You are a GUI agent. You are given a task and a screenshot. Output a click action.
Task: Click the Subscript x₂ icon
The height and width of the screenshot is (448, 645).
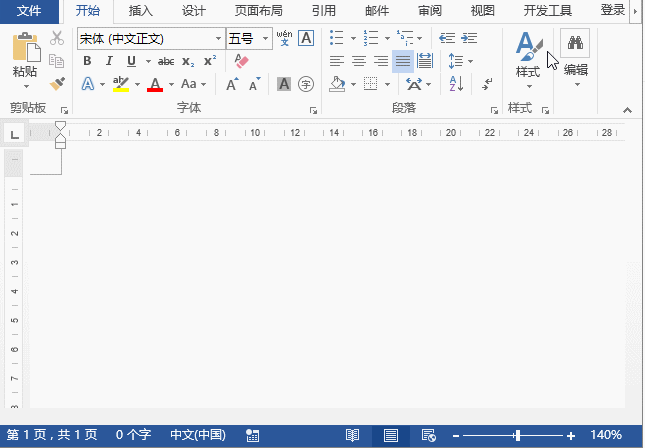point(188,61)
